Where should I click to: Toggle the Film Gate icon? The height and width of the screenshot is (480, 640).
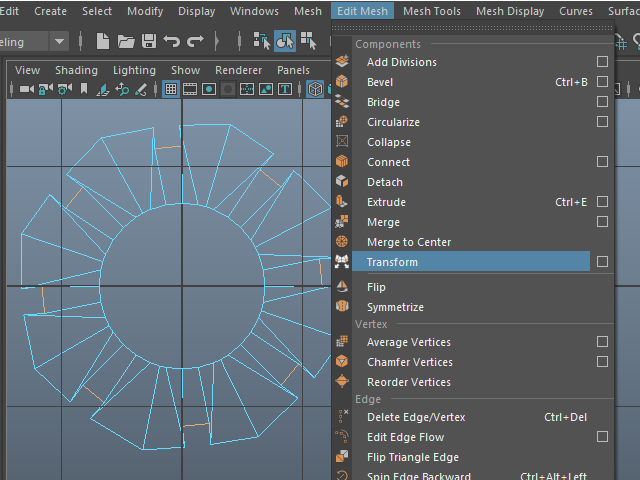pyautogui.click(x=190, y=89)
